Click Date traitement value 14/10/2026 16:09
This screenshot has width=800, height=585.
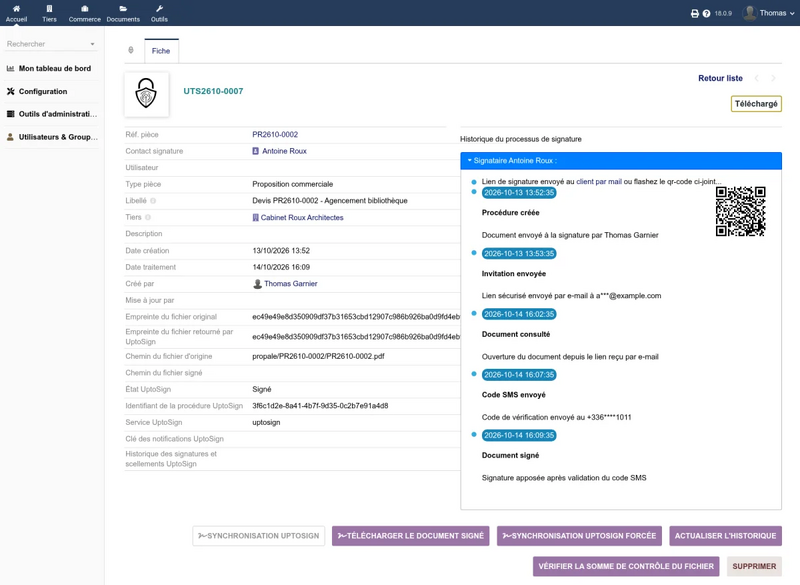pyautogui.click(x=281, y=267)
